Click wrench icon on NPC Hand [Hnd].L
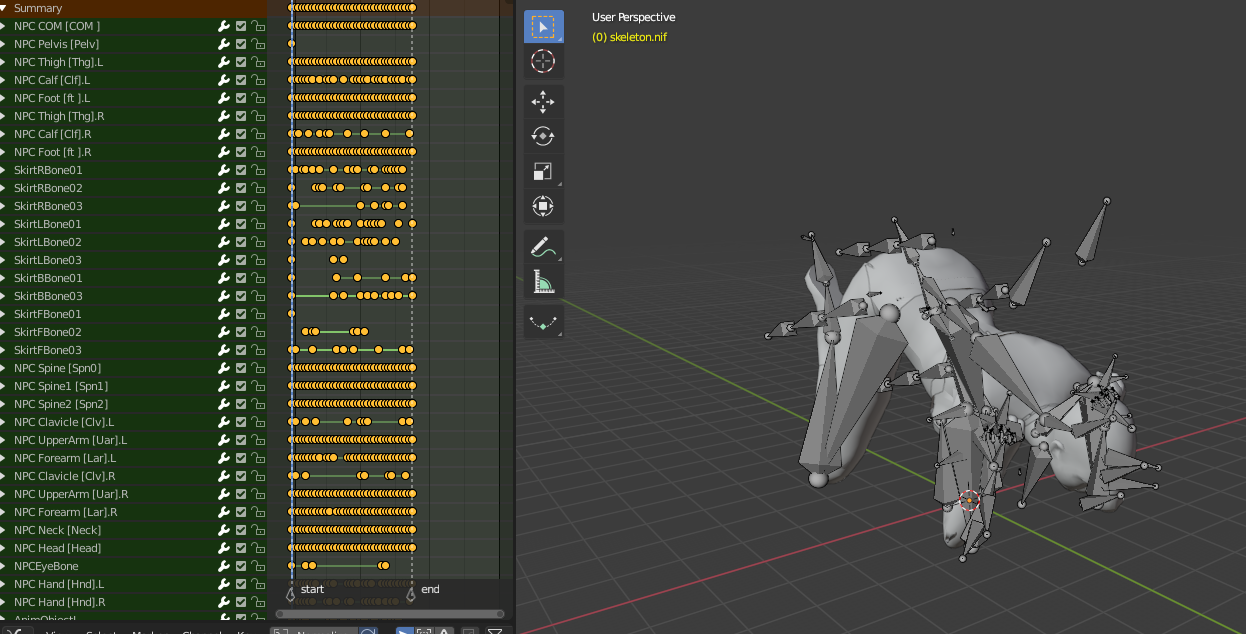 point(224,584)
